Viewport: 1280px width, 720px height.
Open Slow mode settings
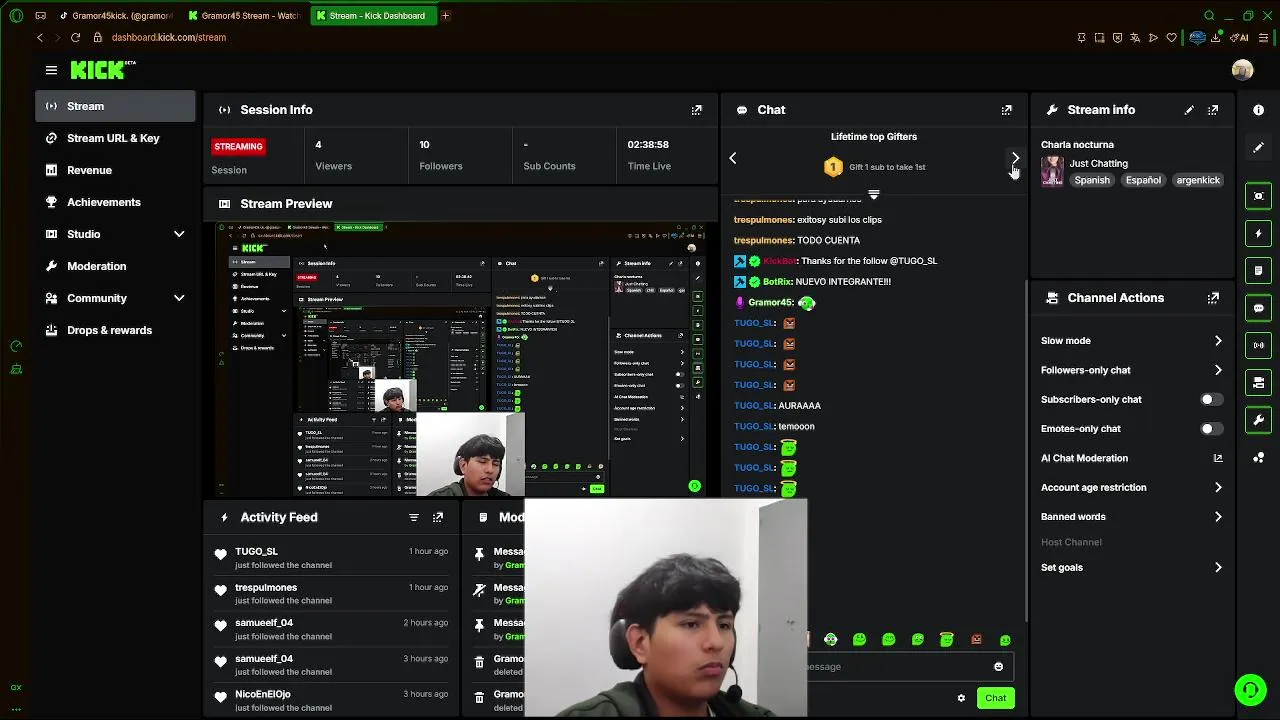pyautogui.click(x=1131, y=341)
